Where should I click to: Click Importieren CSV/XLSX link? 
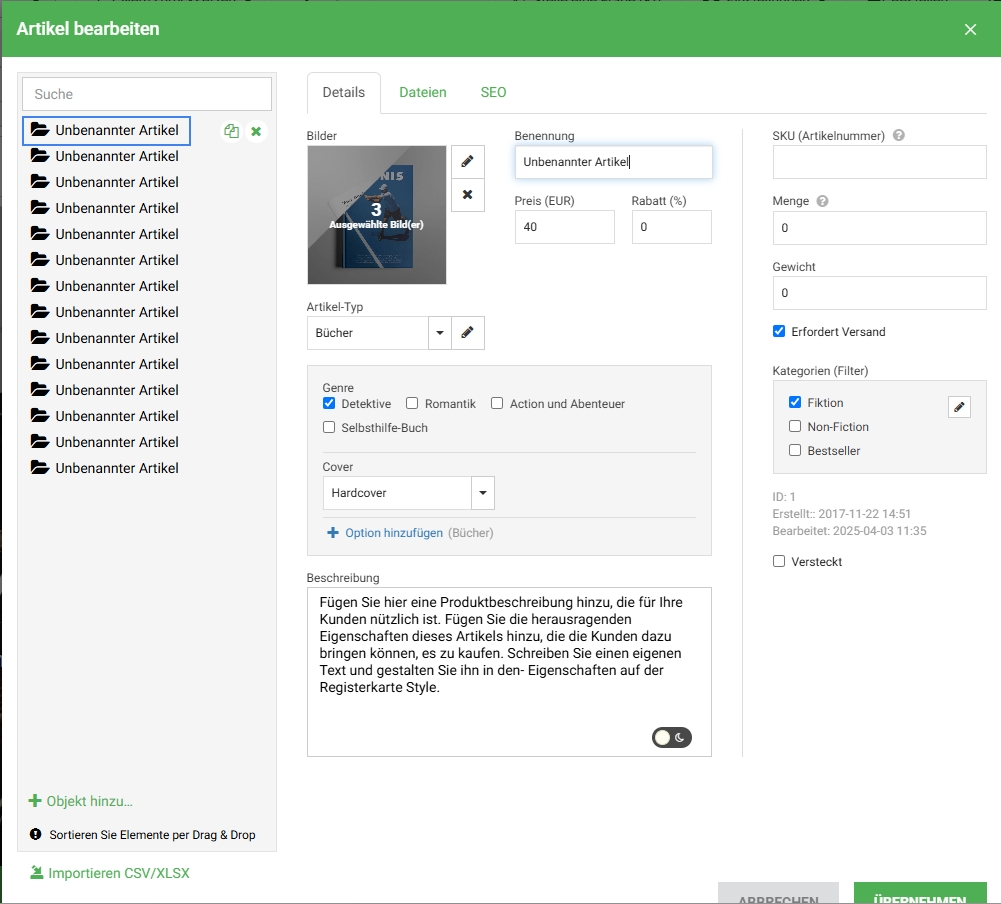click(x=118, y=873)
